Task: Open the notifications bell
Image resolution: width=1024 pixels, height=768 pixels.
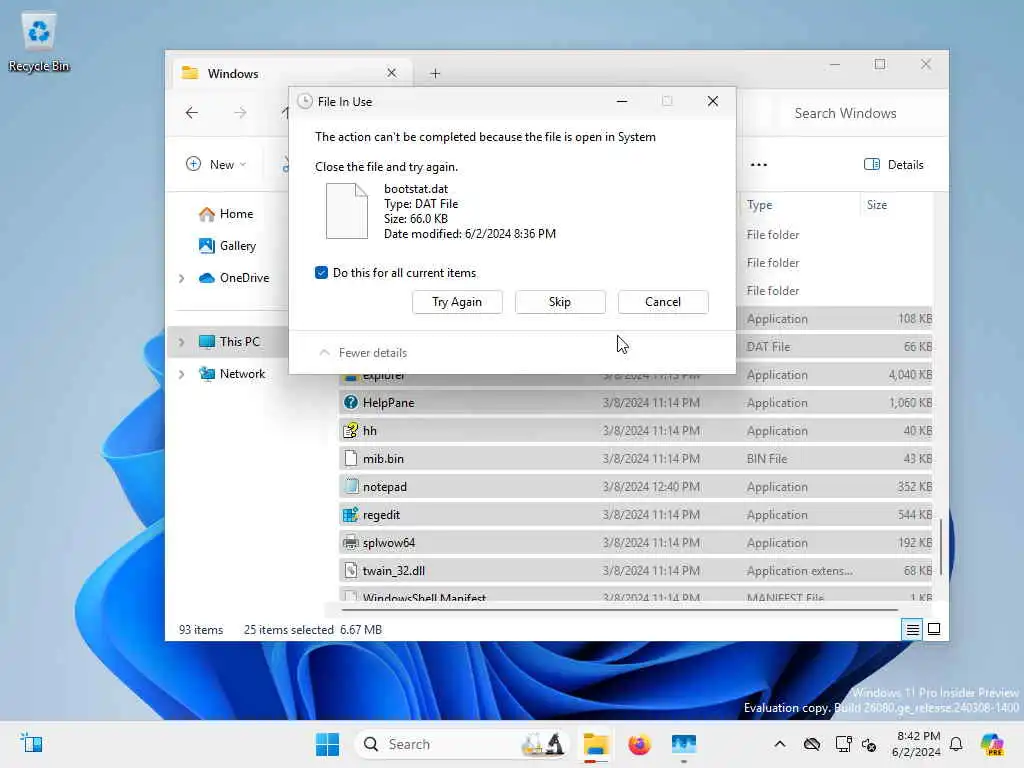Action: (956, 744)
